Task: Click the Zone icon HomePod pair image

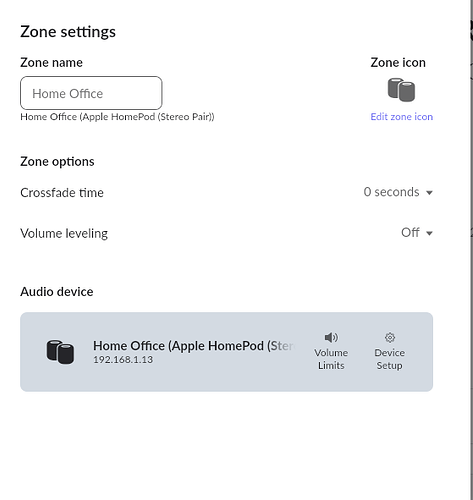Action: tap(401, 90)
